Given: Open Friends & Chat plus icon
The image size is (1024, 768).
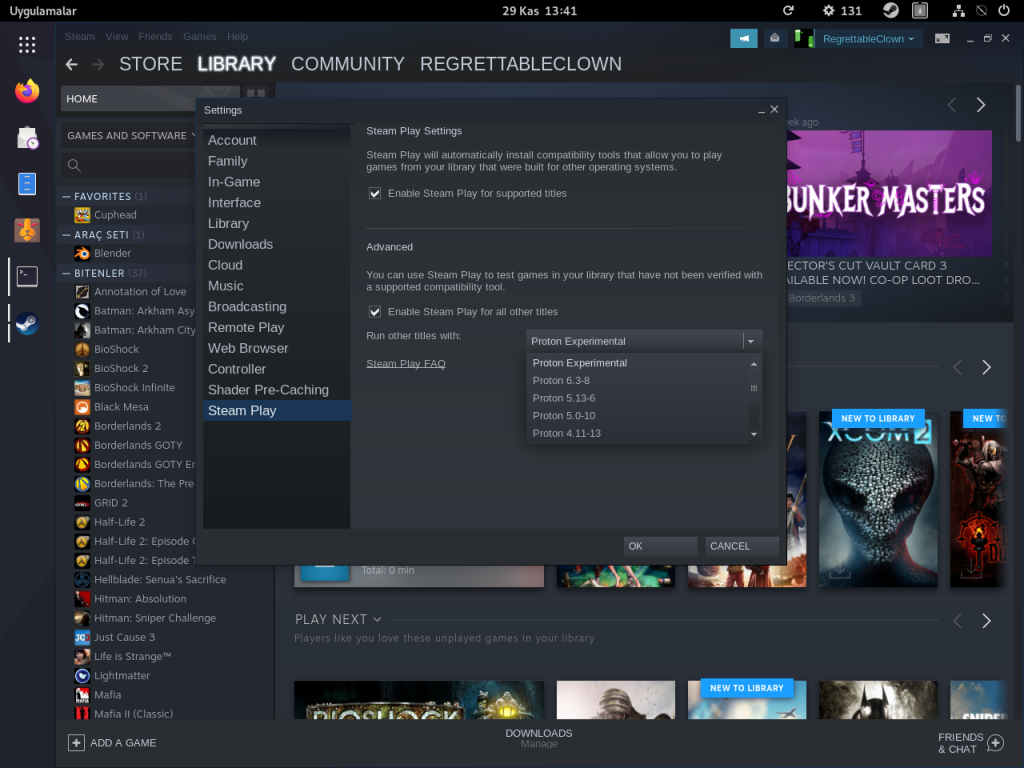Looking at the screenshot, I should [996, 743].
